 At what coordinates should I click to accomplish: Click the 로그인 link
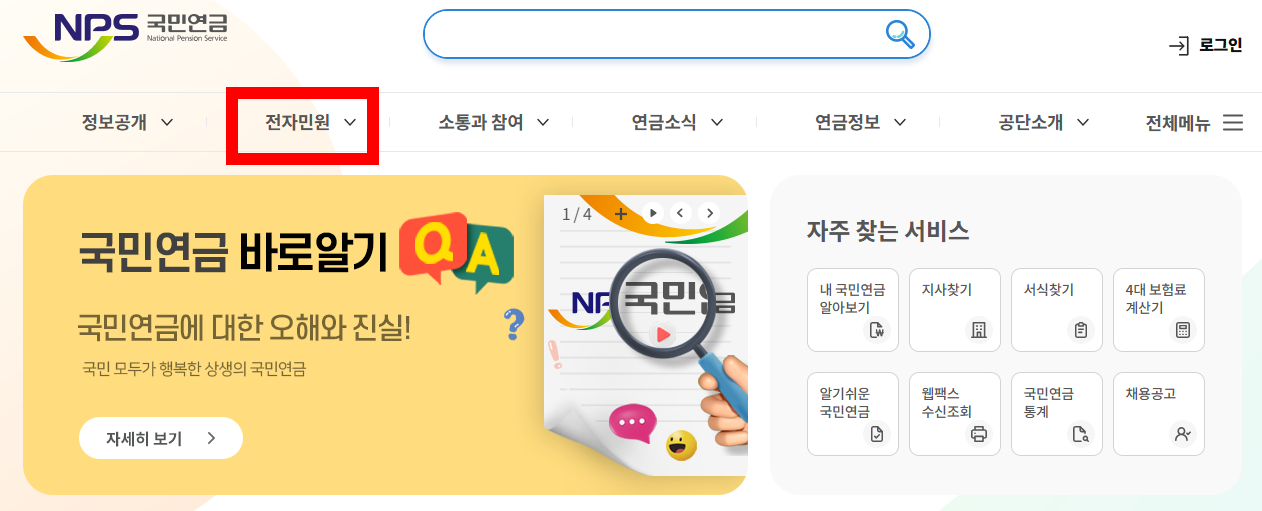coord(1206,45)
